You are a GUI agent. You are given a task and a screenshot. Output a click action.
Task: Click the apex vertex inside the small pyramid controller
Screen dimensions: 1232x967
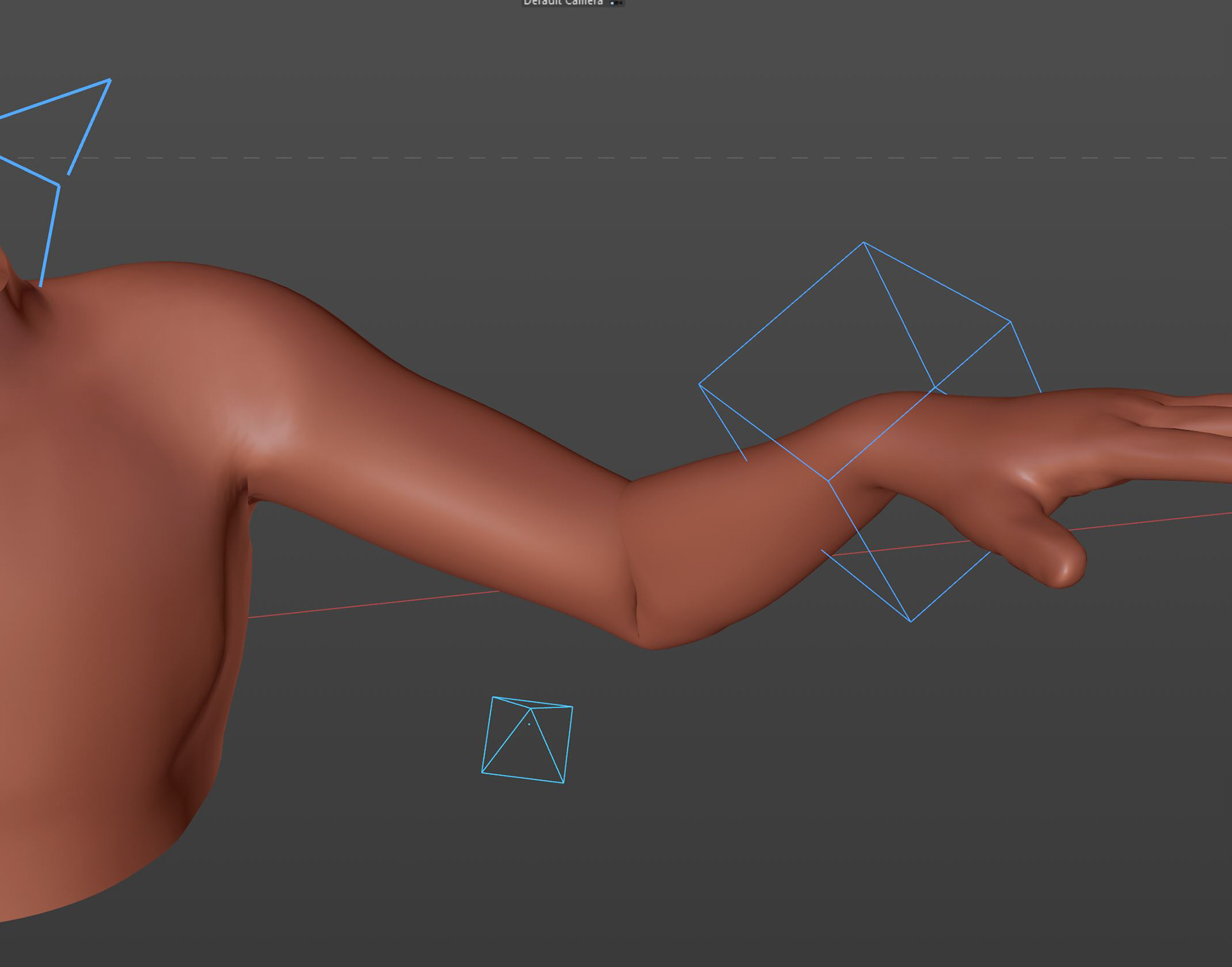(x=531, y=709)
